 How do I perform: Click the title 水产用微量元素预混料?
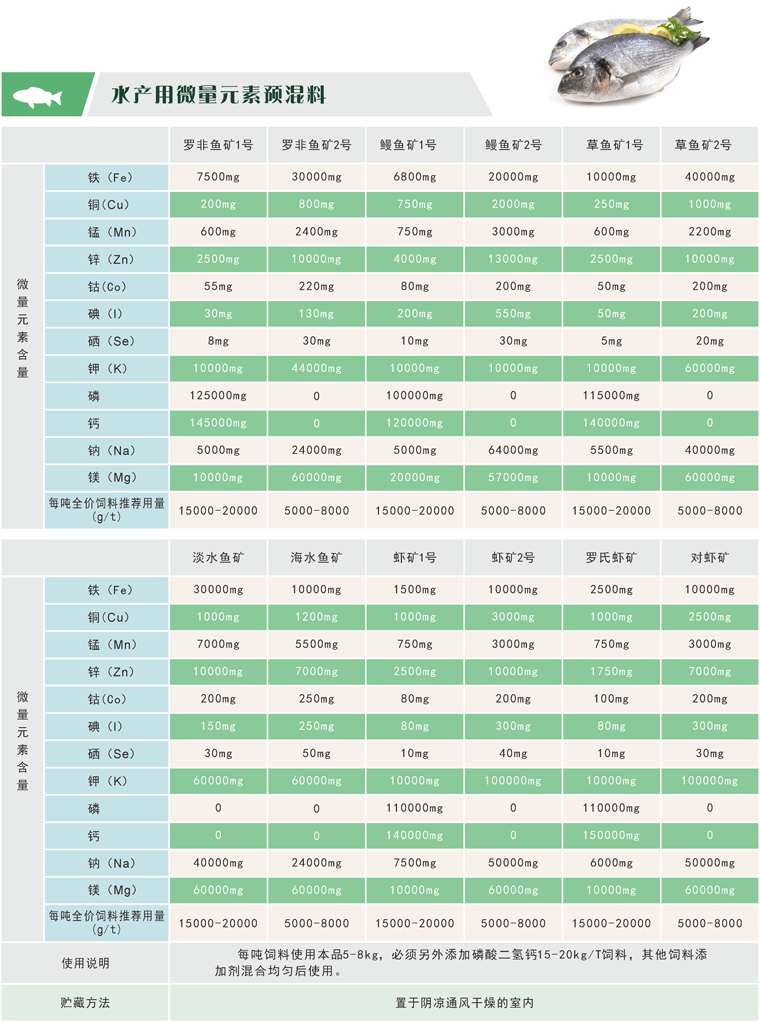tap(218, 96)
